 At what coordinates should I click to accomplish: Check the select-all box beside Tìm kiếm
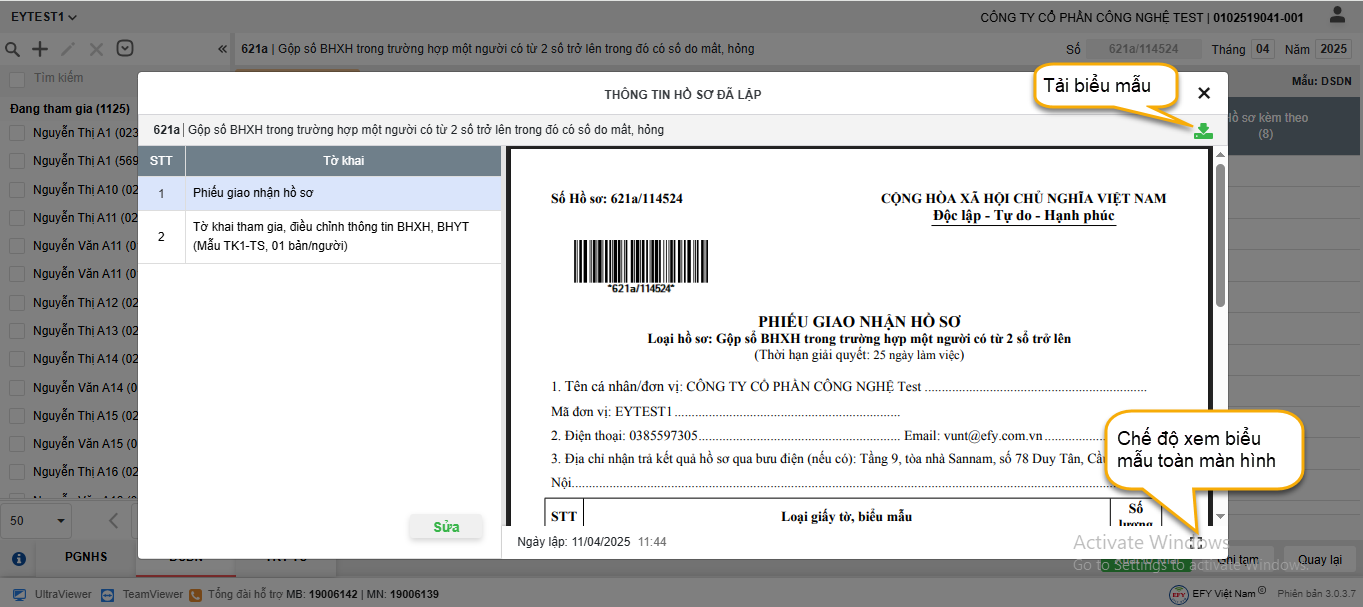coord(17,79)
